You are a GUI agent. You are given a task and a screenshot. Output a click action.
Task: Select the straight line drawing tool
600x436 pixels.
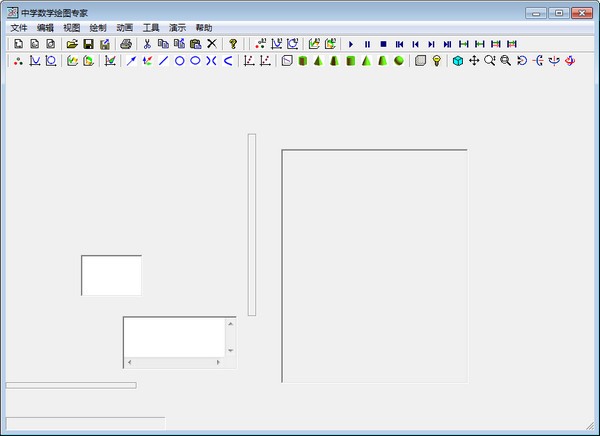pos(164,61)
